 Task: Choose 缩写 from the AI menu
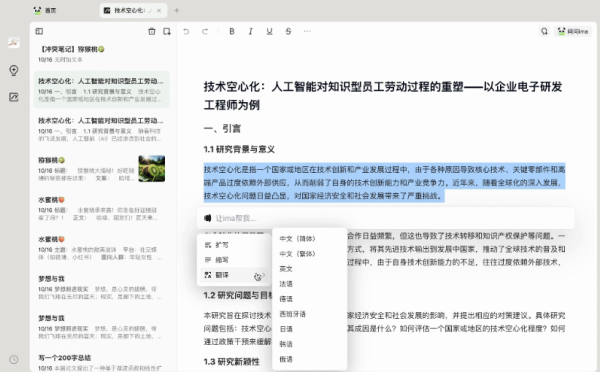coord(234,260)
